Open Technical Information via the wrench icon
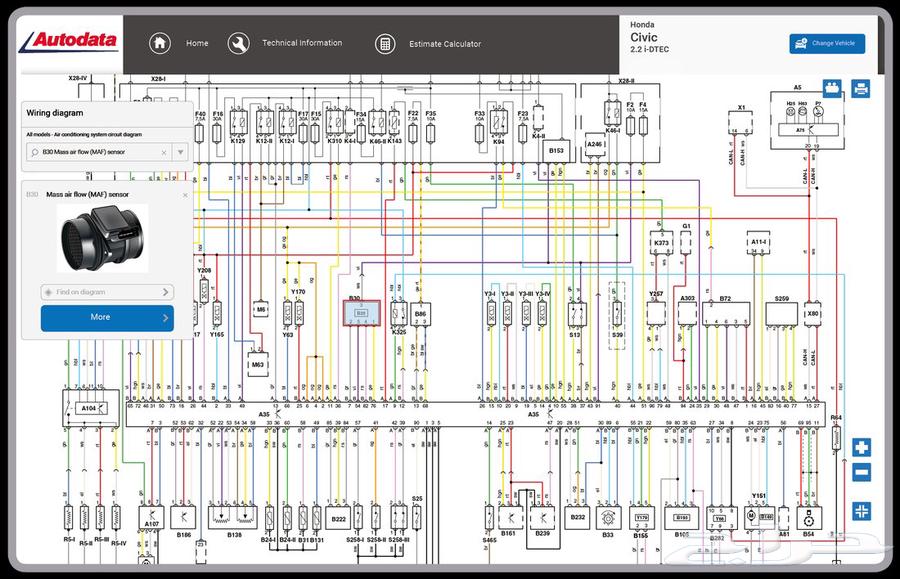Viewport: 900px width, 579px height. pyautogui.click(x=238, y=43)
